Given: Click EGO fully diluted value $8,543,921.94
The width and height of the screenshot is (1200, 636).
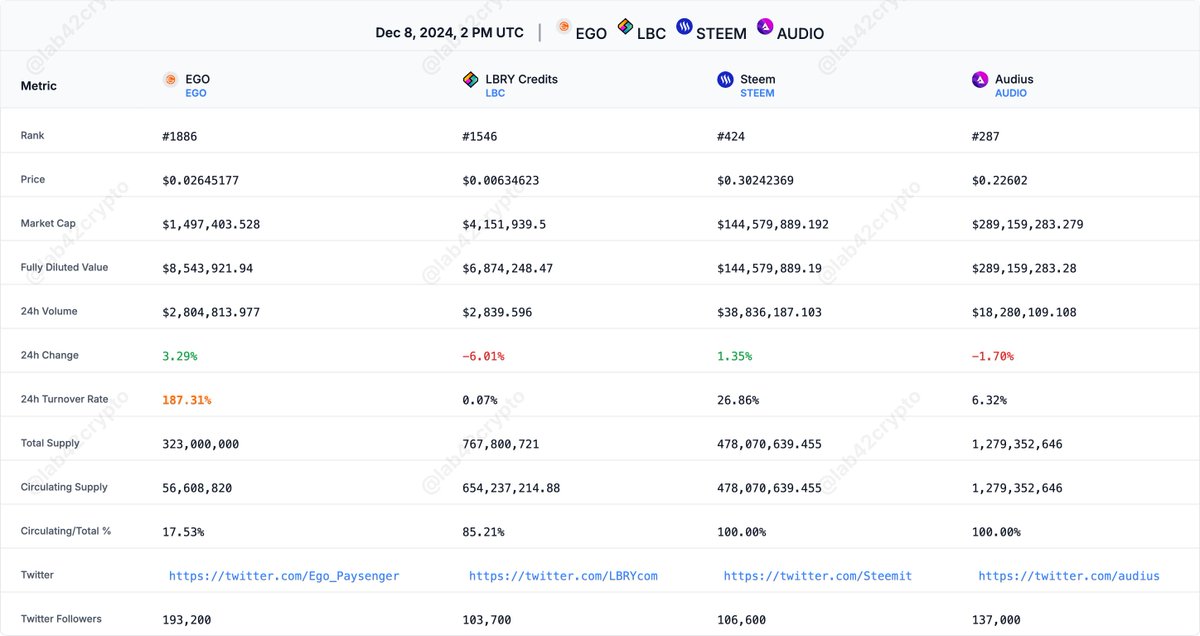Looking at the screenshot, I should (208, 268).
